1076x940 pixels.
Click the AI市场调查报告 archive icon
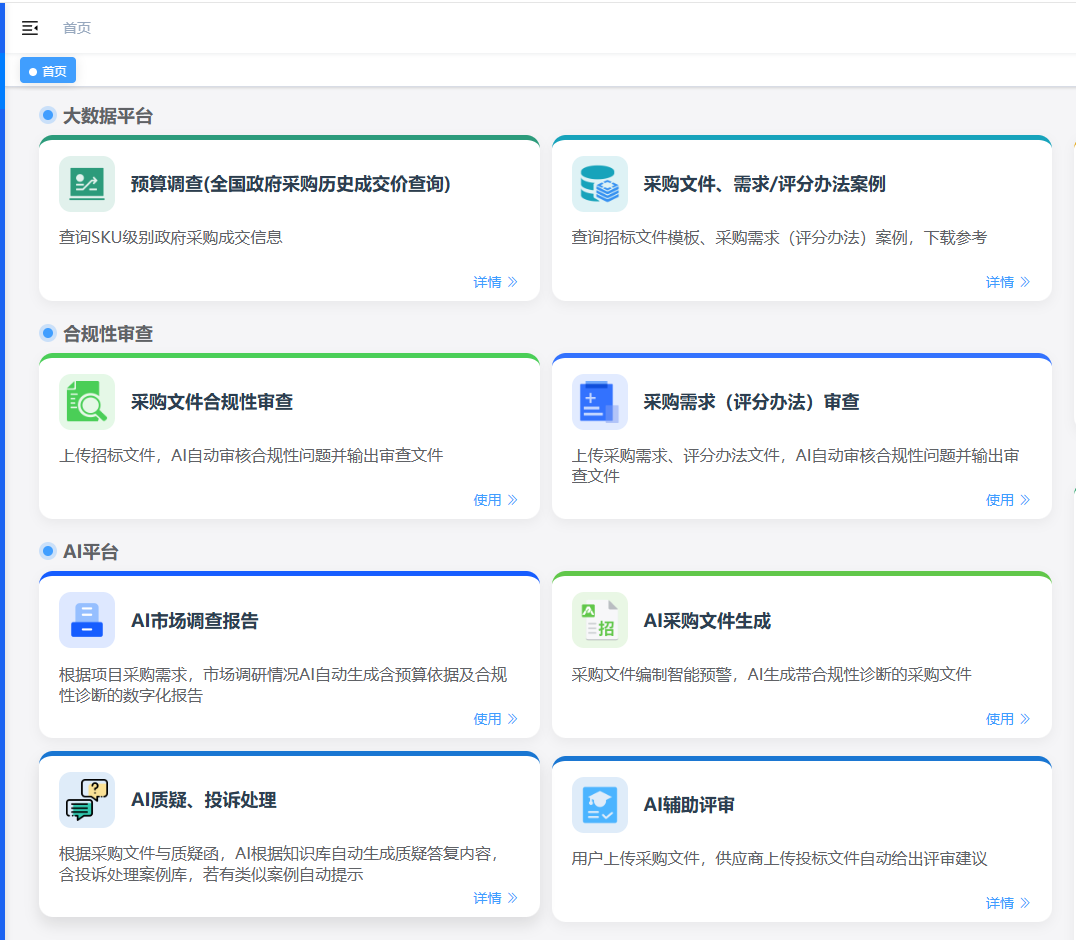87,620
